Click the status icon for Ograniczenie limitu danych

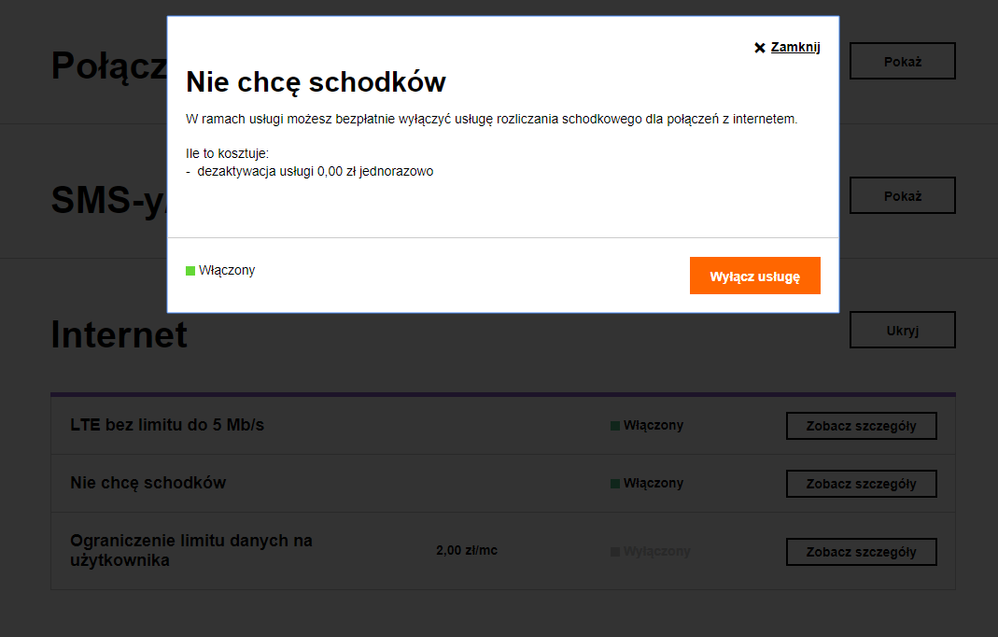[614, 551]
